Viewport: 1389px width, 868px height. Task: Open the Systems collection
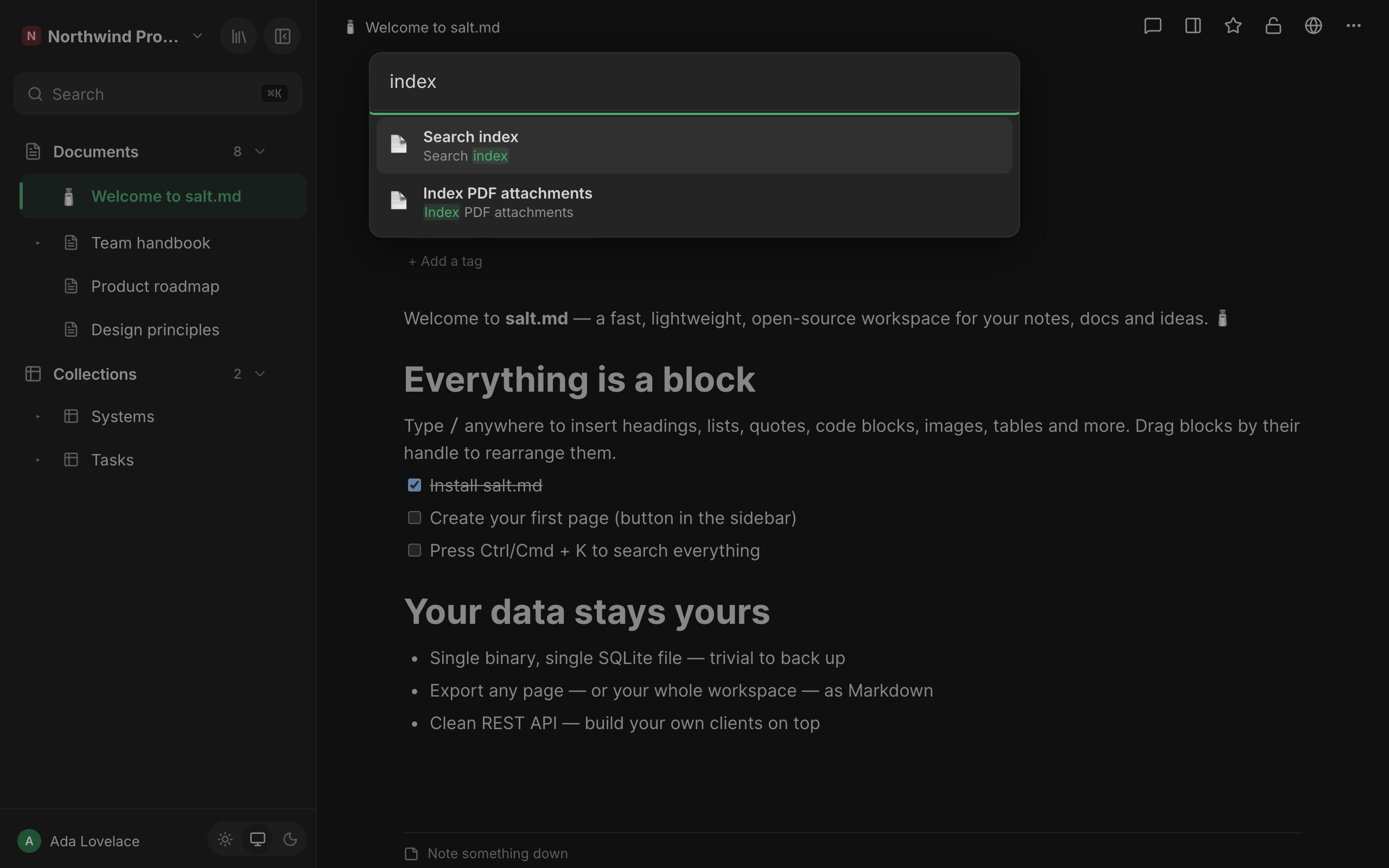(x=122, y=416)
